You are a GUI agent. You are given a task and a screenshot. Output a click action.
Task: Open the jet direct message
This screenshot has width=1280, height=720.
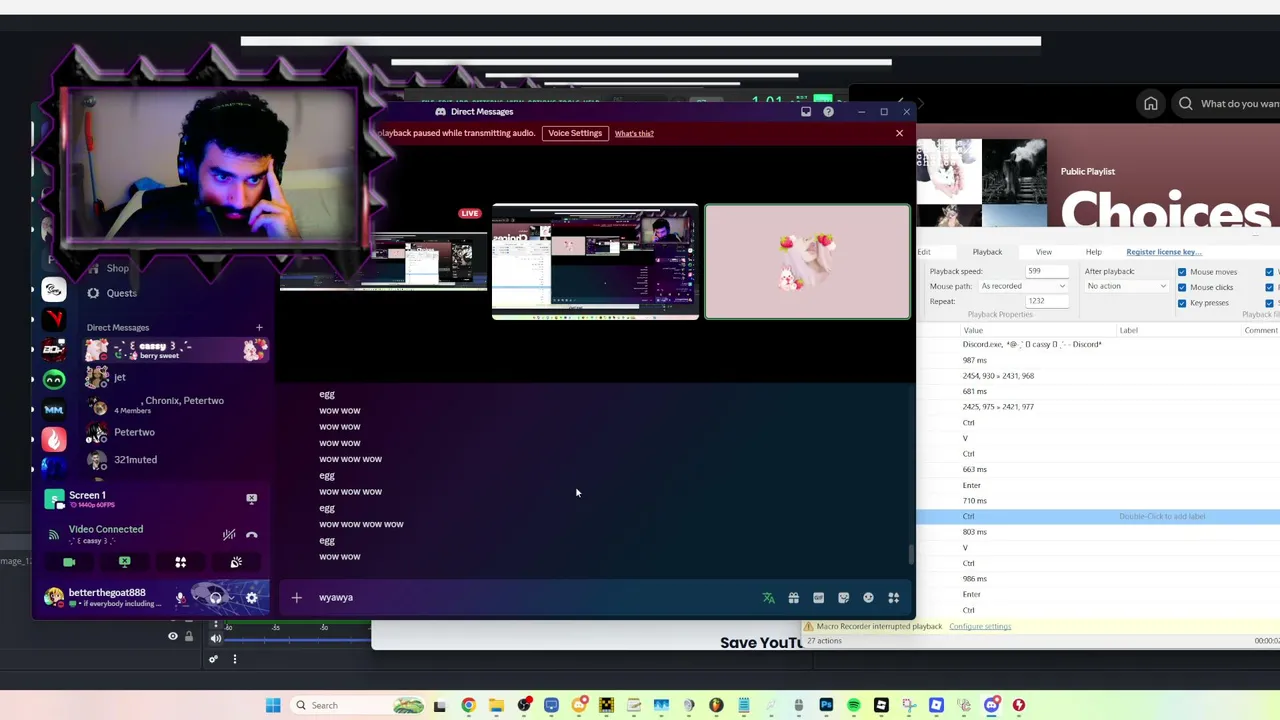[x=177, y=377]
